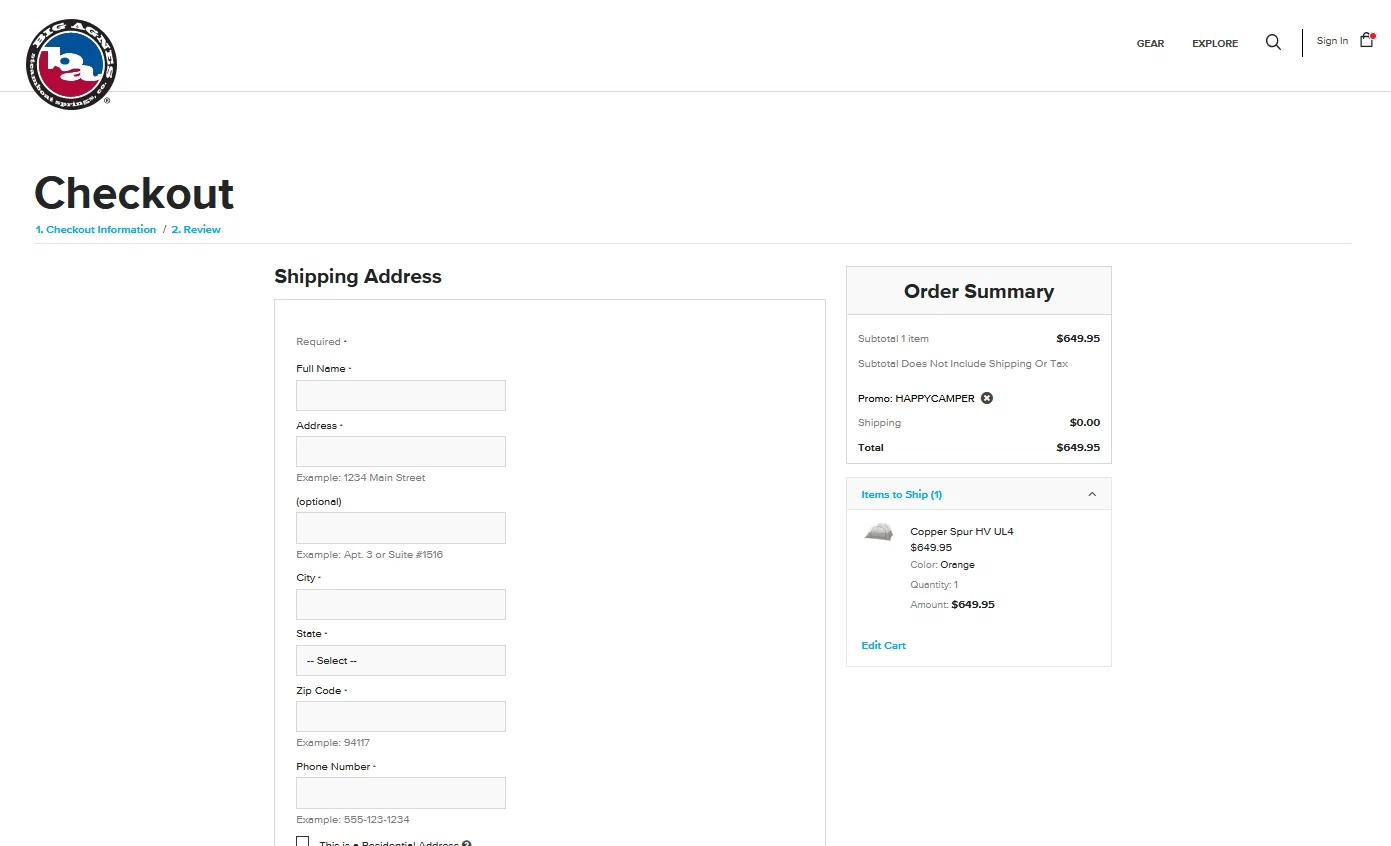Click the Color: Orange text

942,565
